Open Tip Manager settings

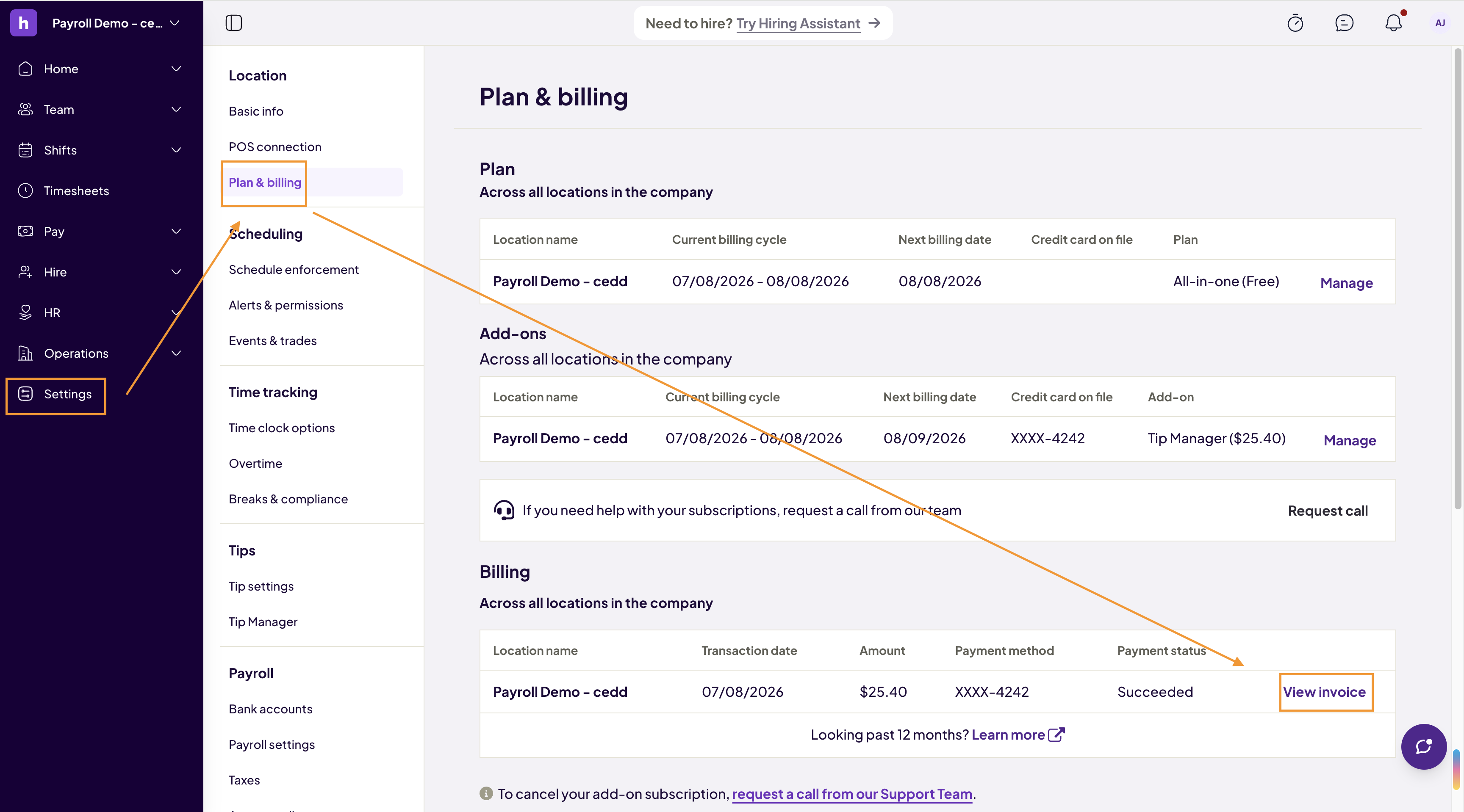pyautogui.click(x=263, y=622)
